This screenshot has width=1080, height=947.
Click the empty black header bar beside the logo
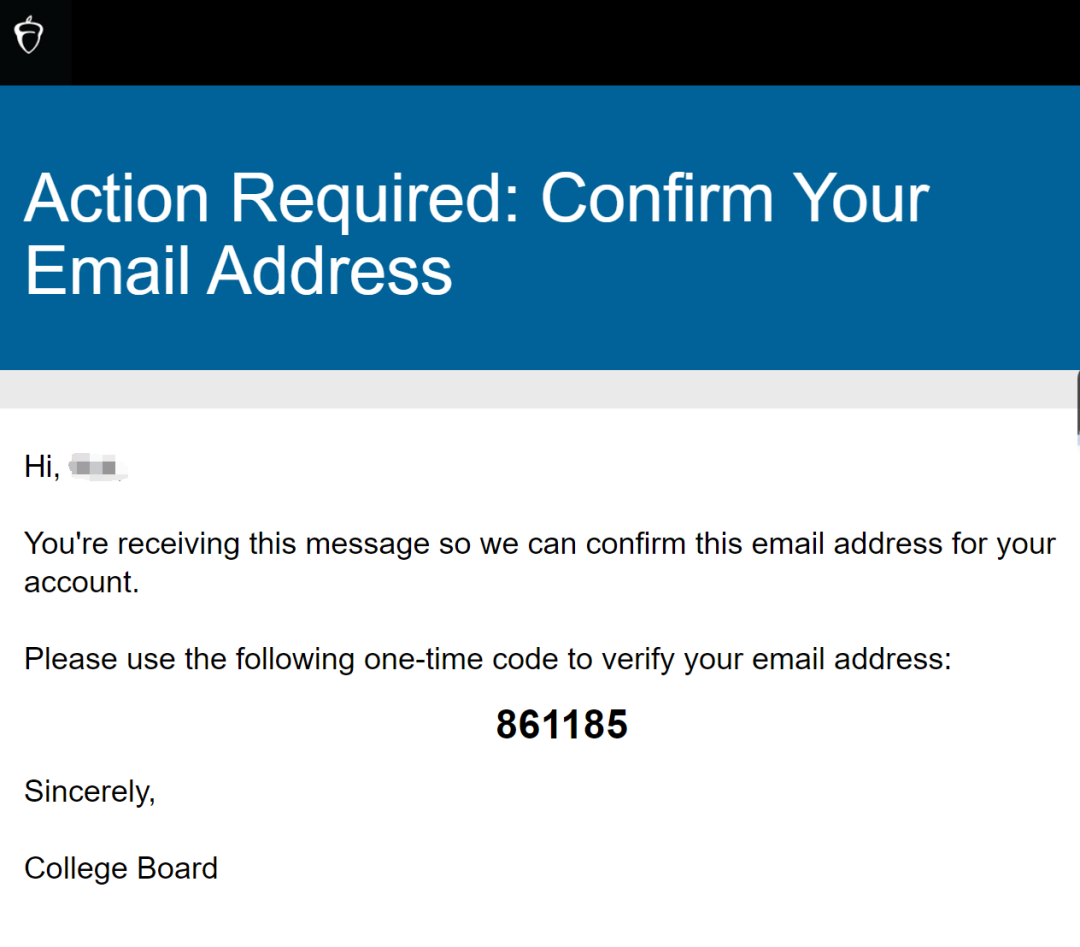click(560, 42)
